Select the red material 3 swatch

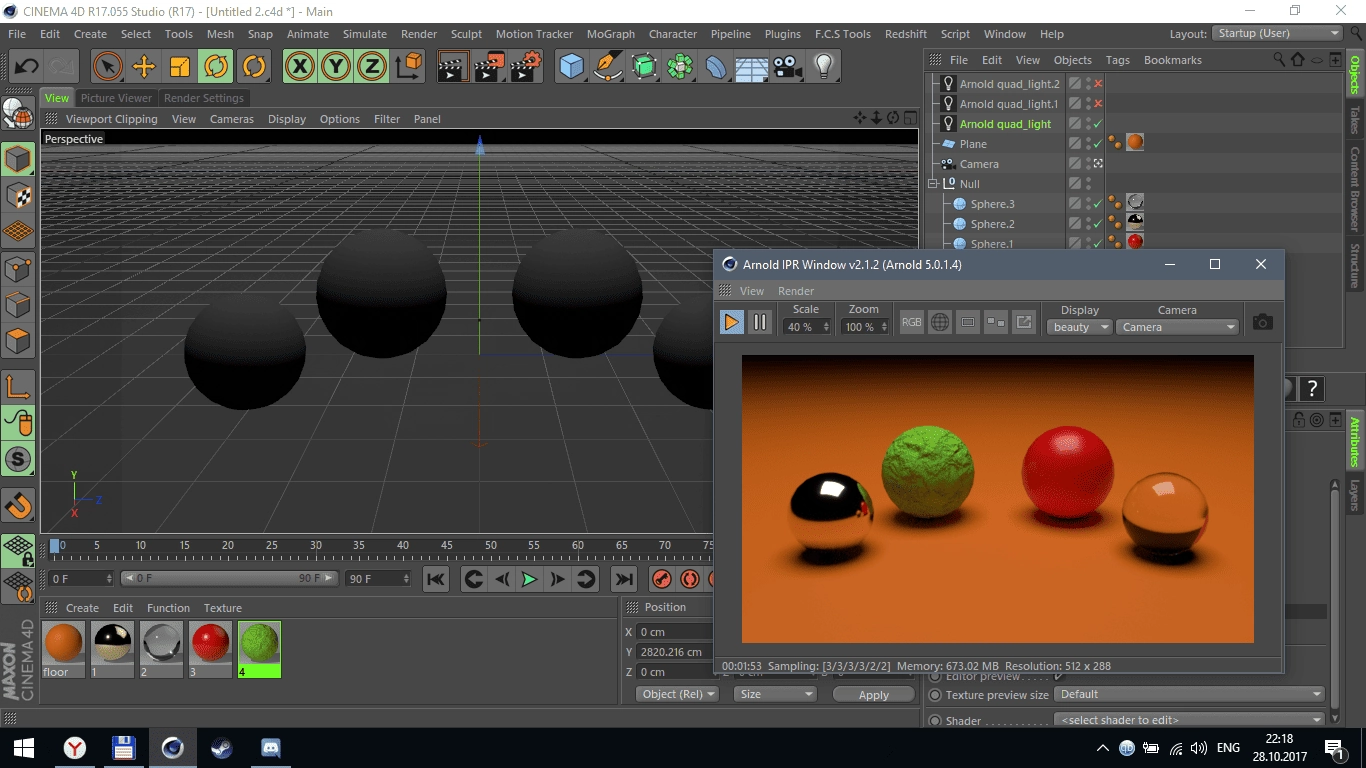click(211, 649)
